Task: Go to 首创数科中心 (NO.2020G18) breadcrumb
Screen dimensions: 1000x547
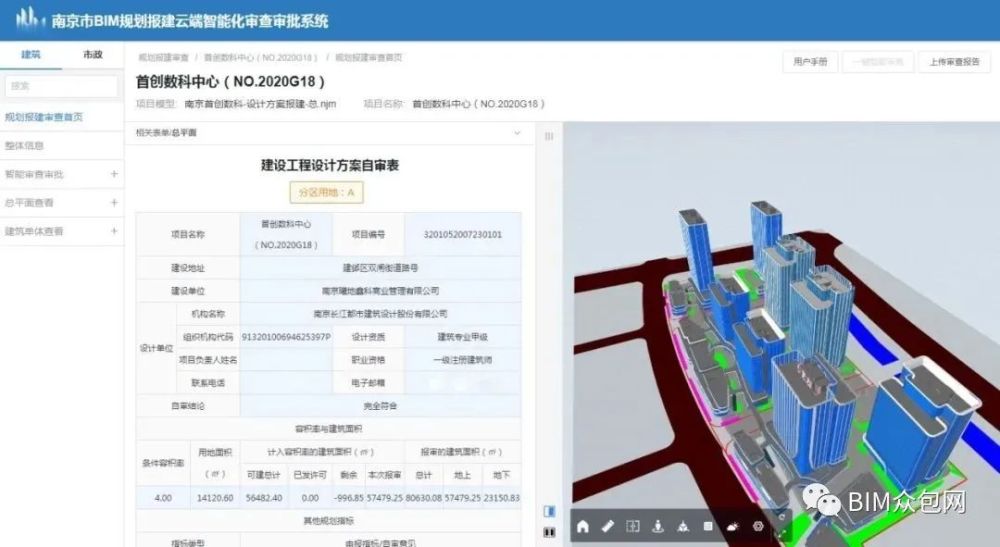Action: [x=260, y=57]
